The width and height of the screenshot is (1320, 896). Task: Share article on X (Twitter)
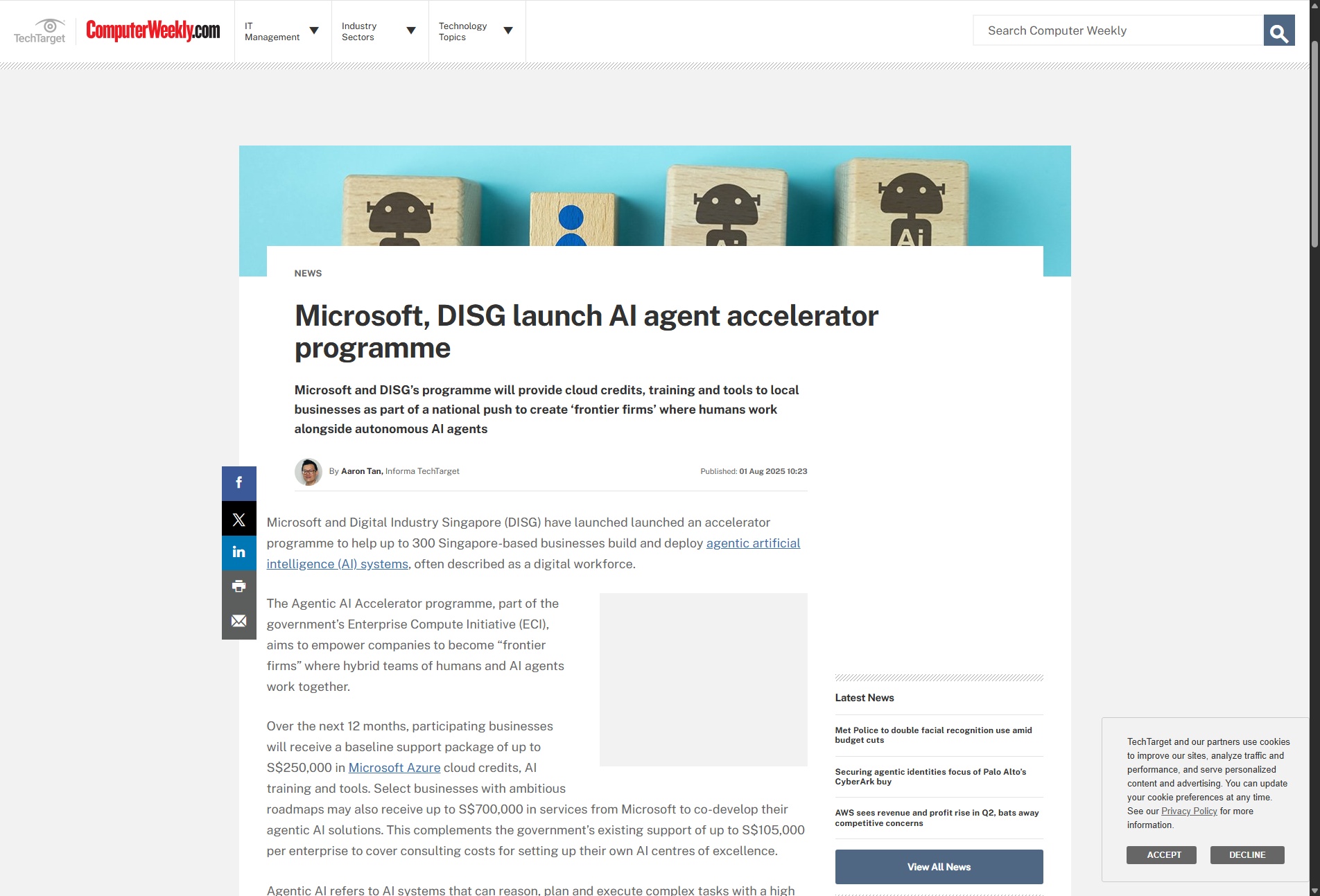point(239,519)
